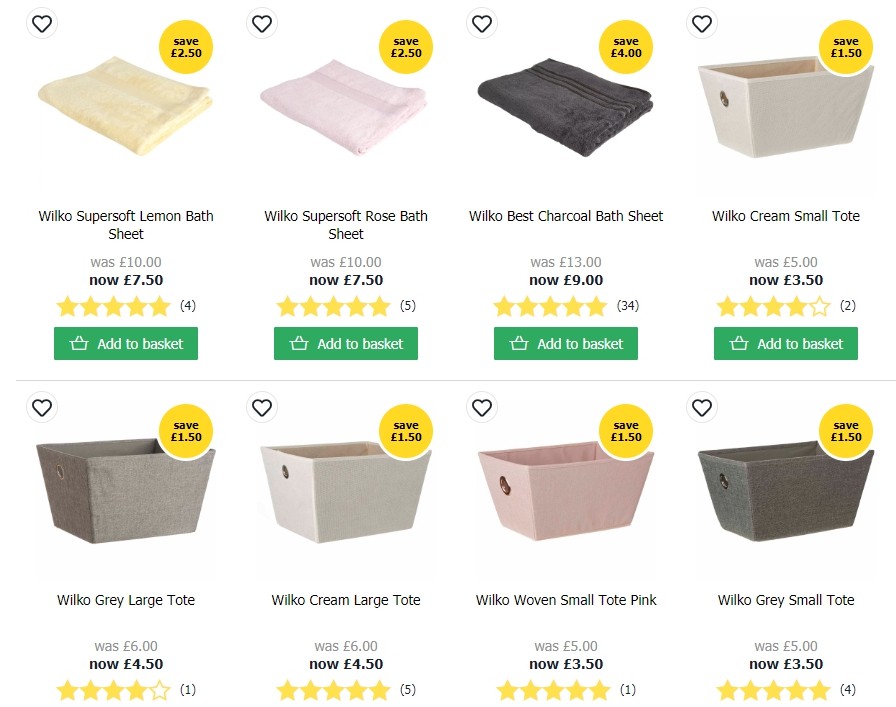The image size is (896, 707).
Task: Click the wishlist heart on Woven Small Tote Pink
Action: point(481,408)
